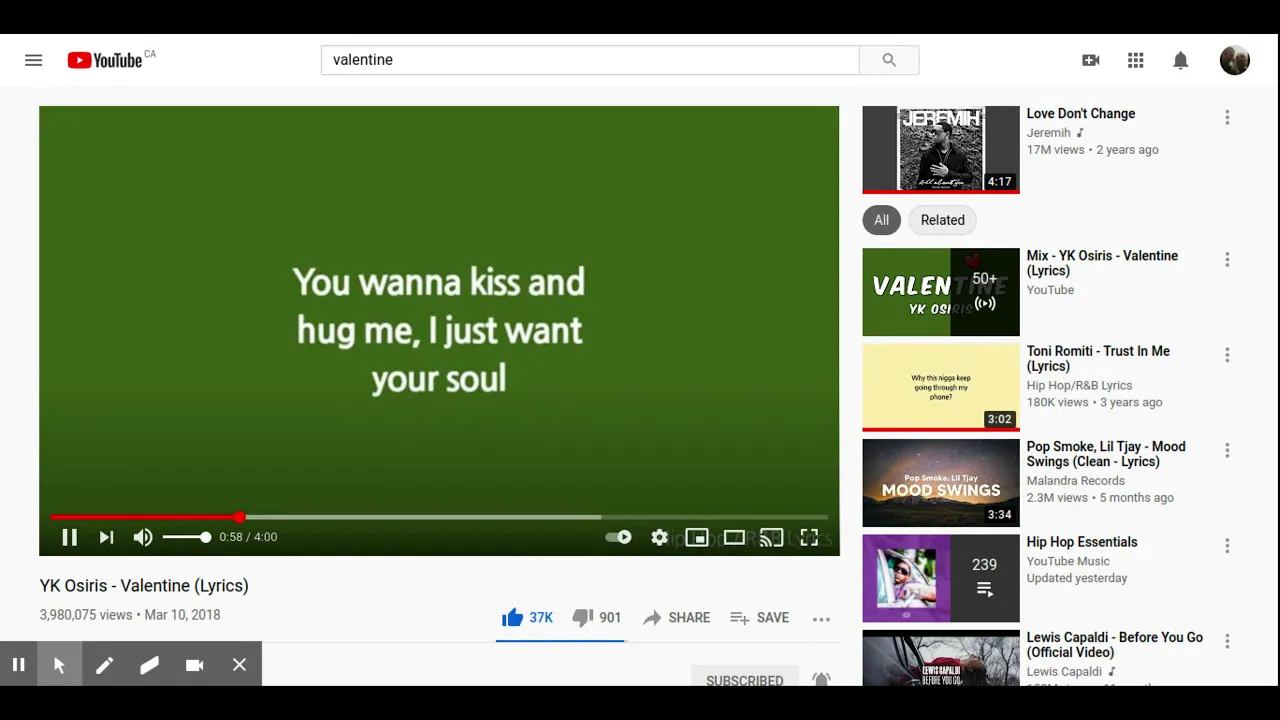This screenshot has width=1280, height=720.
Task: Click the search magnifier button
Action: click(889, 60)
